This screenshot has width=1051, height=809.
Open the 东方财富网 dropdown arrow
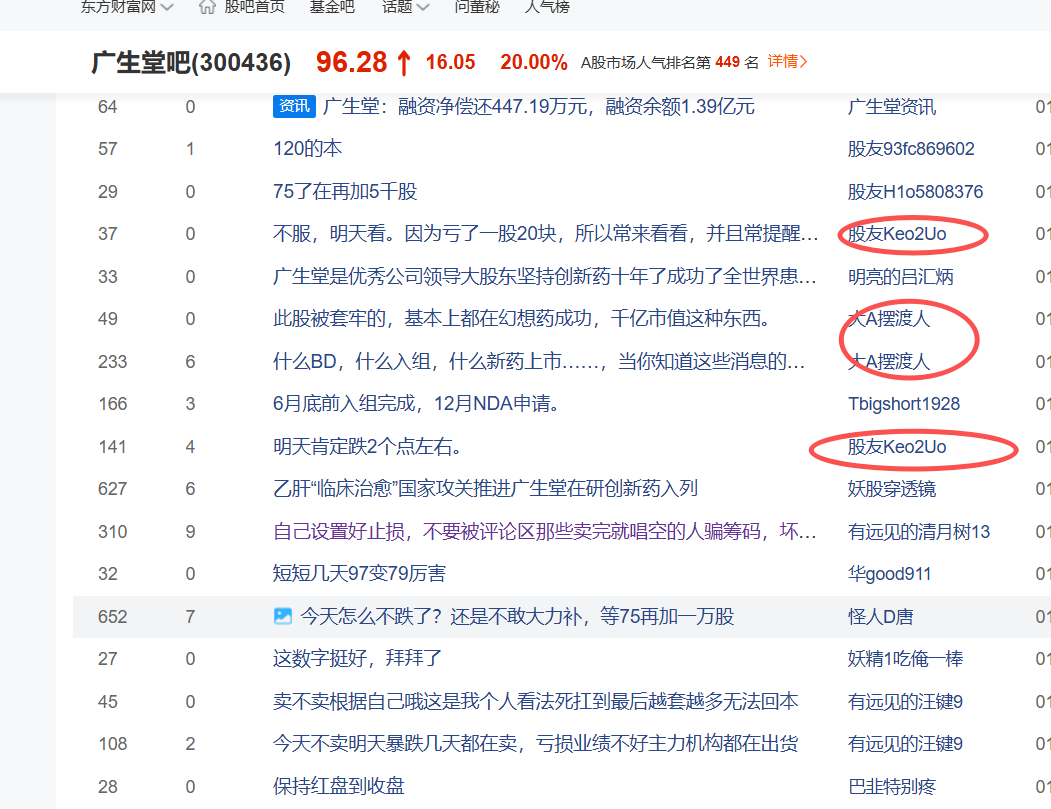(x=167, y=7)
